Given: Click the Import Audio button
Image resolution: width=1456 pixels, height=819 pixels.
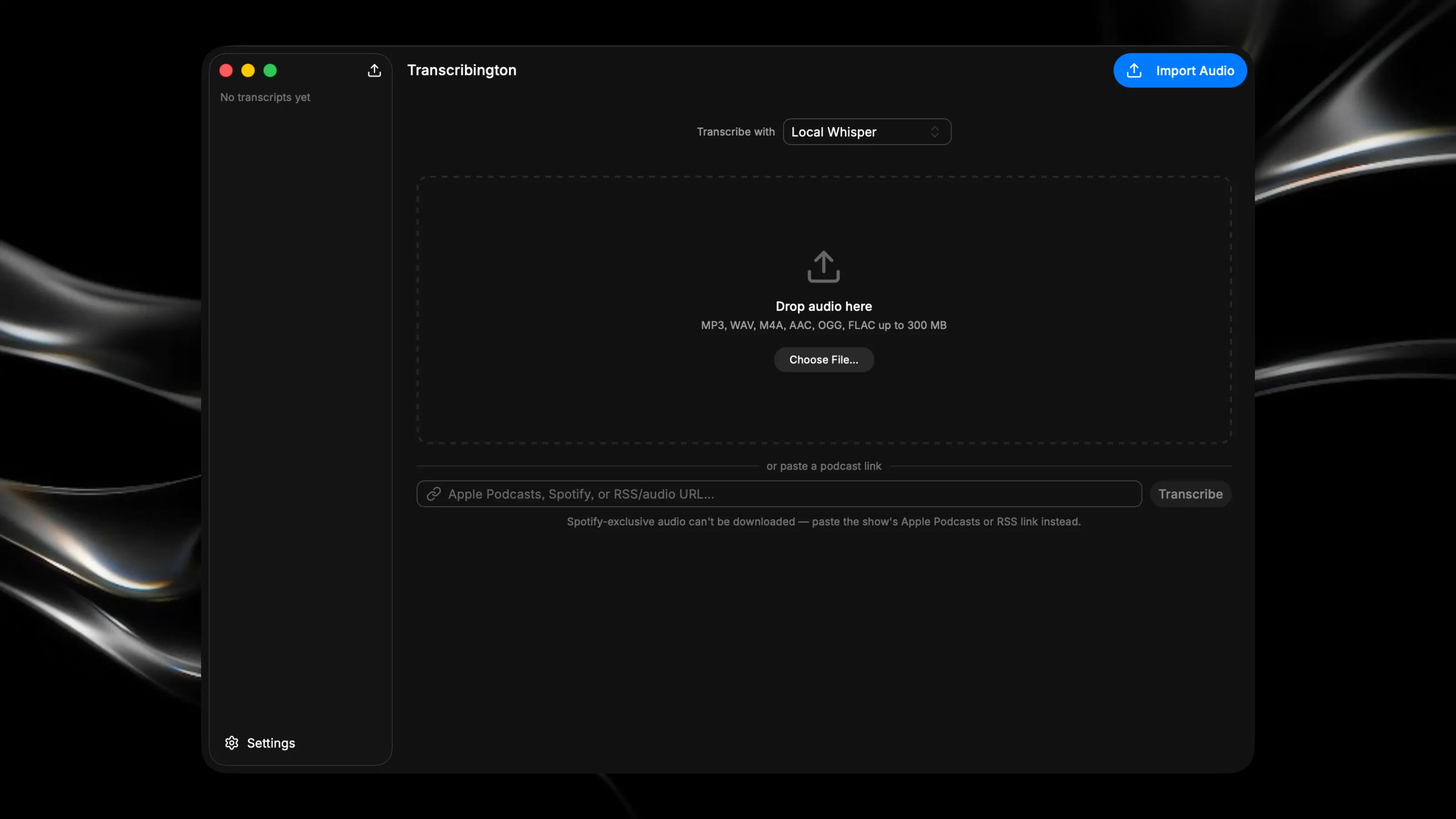Looking at the screenshot, I should [1180, 71].
